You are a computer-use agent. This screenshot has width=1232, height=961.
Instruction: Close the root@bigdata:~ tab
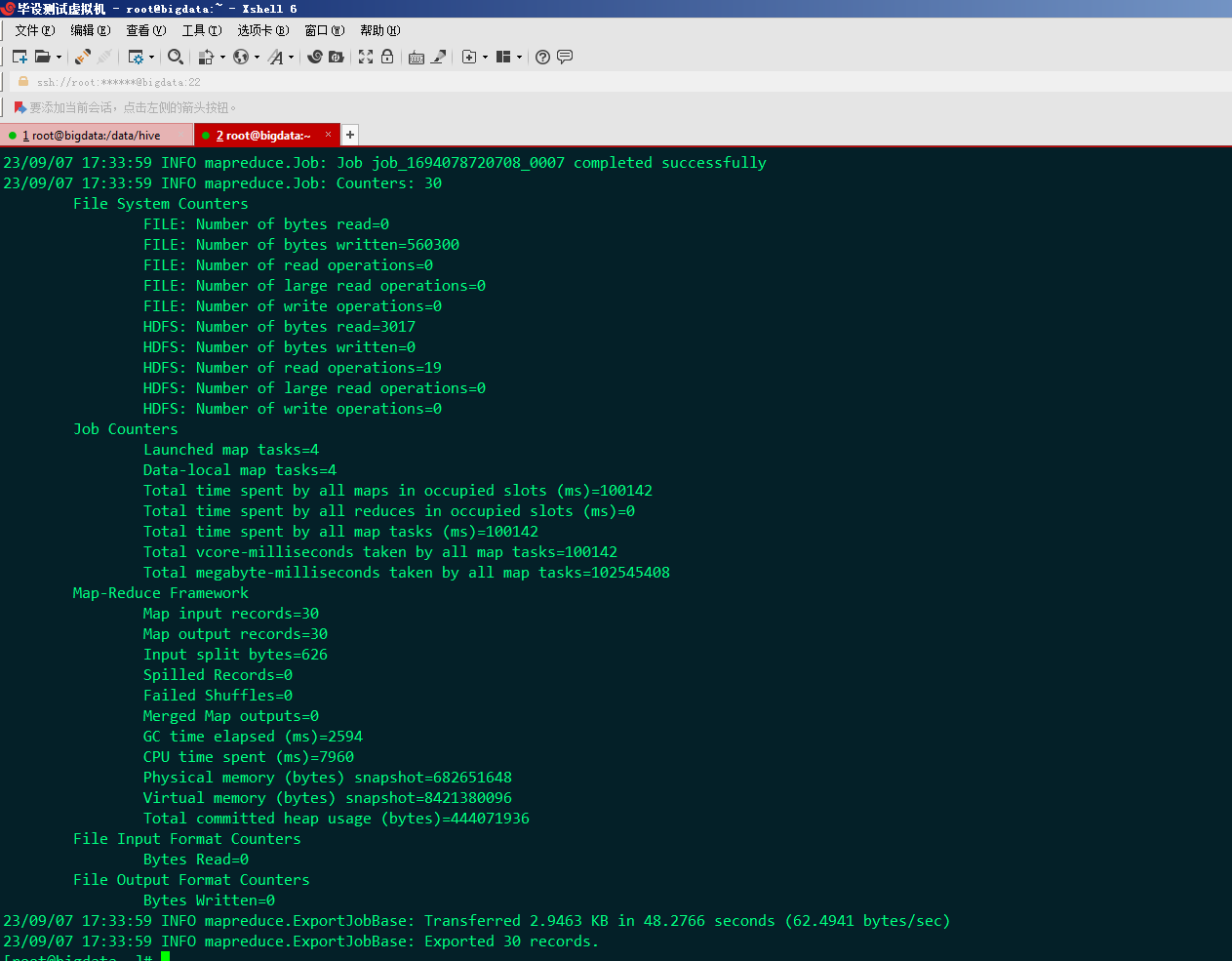tap(329, 135)
